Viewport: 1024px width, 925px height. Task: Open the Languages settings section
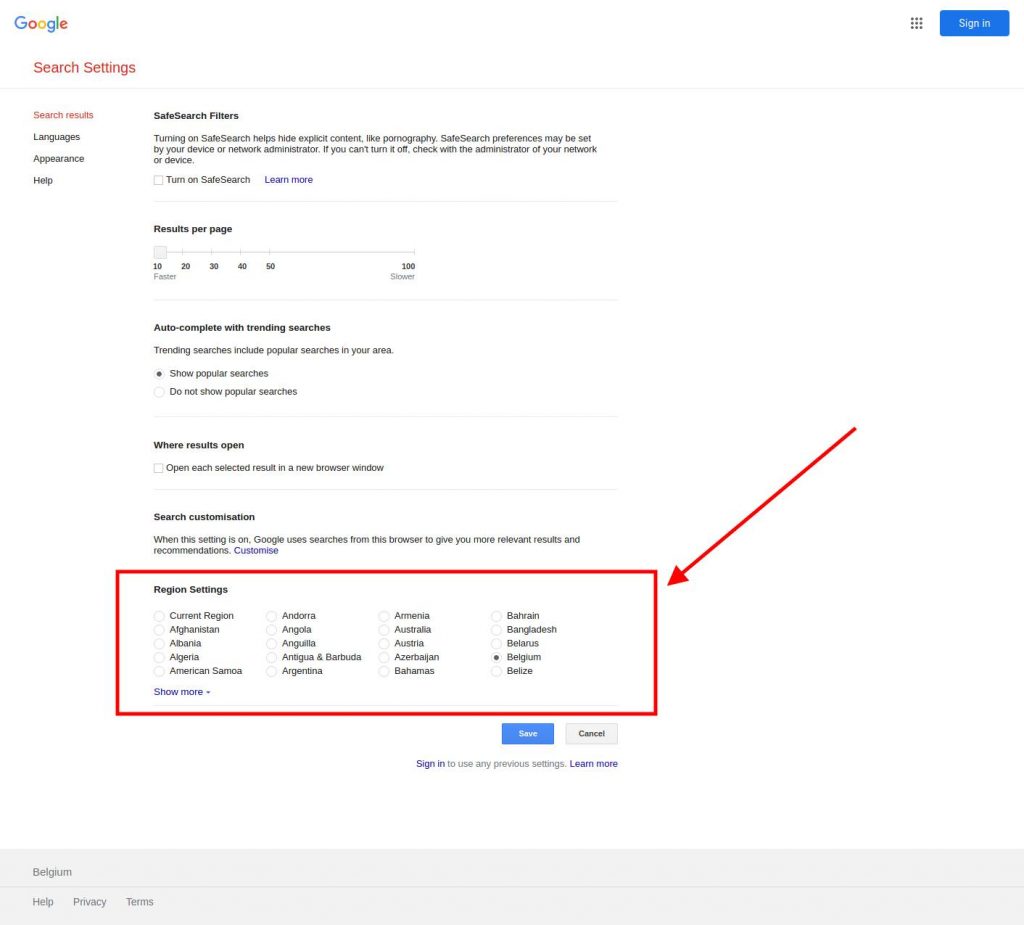[x=57, y=137]
